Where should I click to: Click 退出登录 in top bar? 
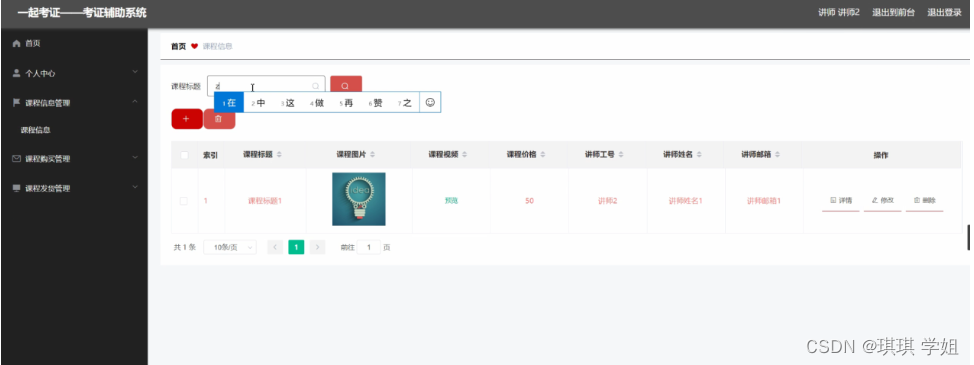point(944,12)
